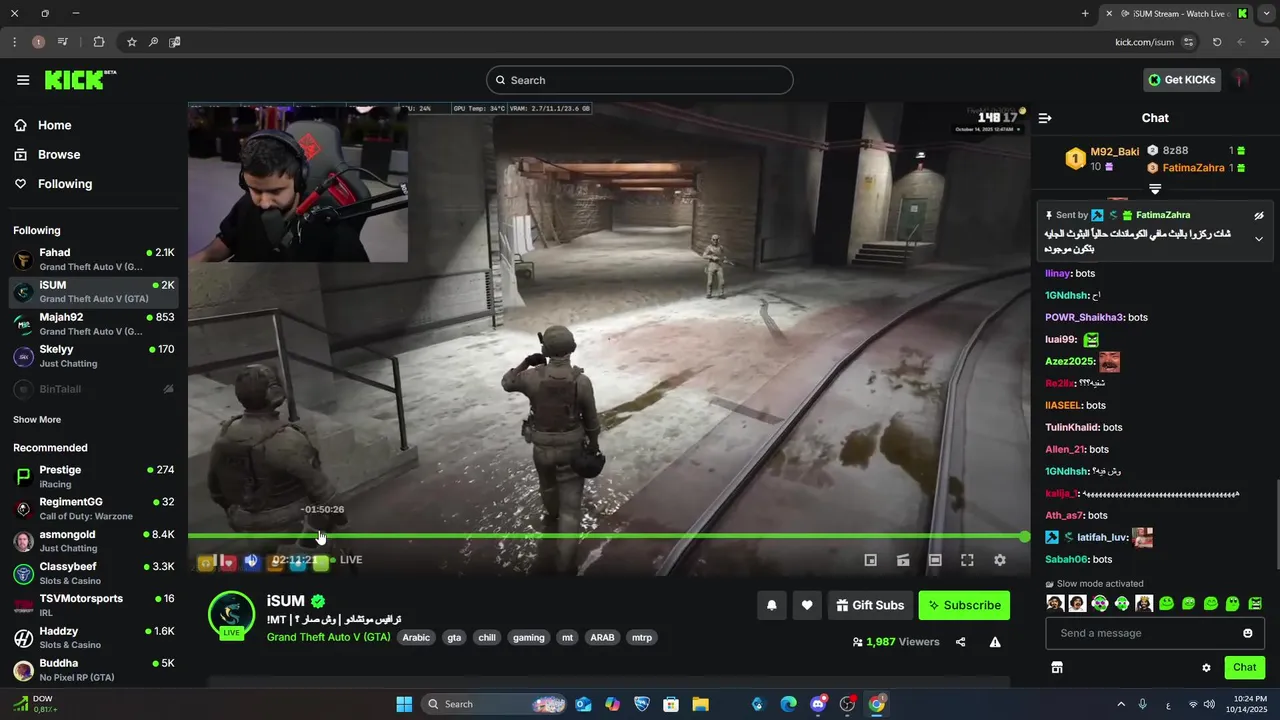Open the browser extensions icon
The image size is (1280, 720).
[x=98, y=42]
